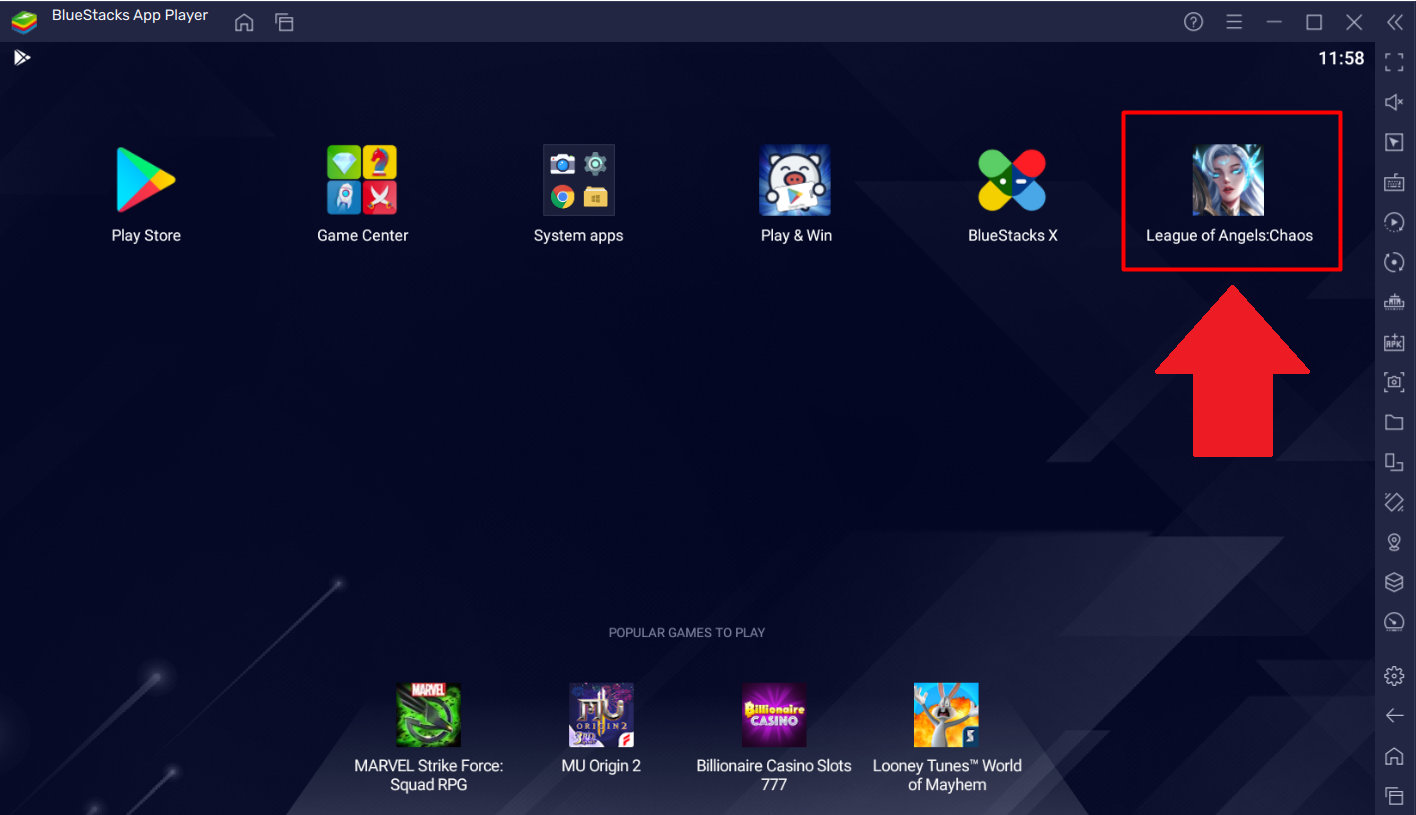
Task: Open keyboard game controls icon
Action: click(x=1394, y=182)
